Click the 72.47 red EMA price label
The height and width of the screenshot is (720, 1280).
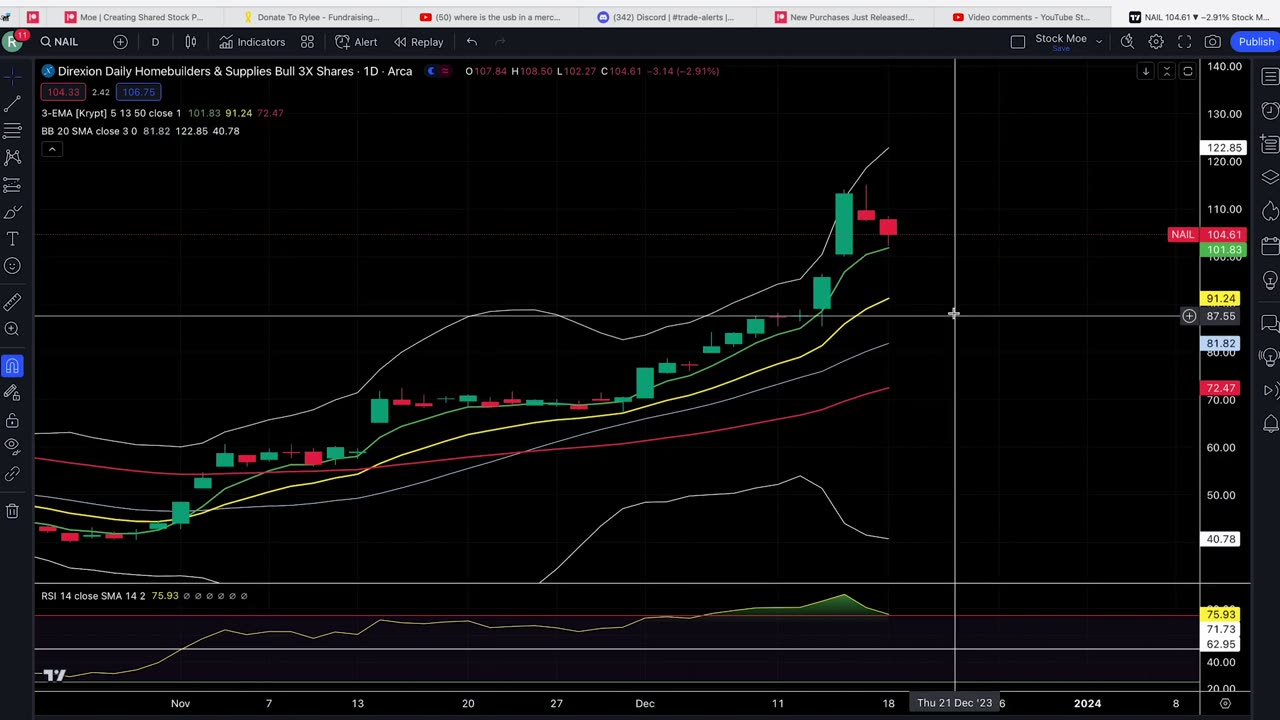(1222, 388)
